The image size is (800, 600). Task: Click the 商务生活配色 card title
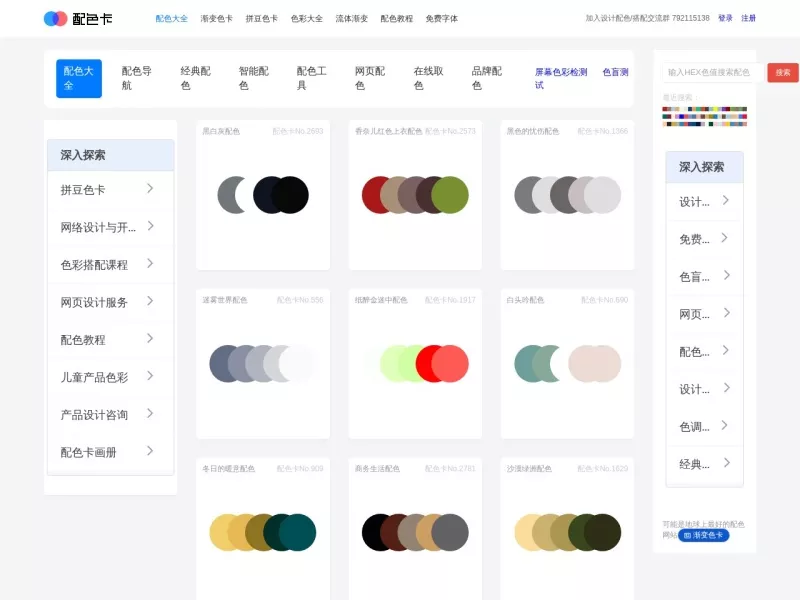pyautogui.click(x=377, y=468)
